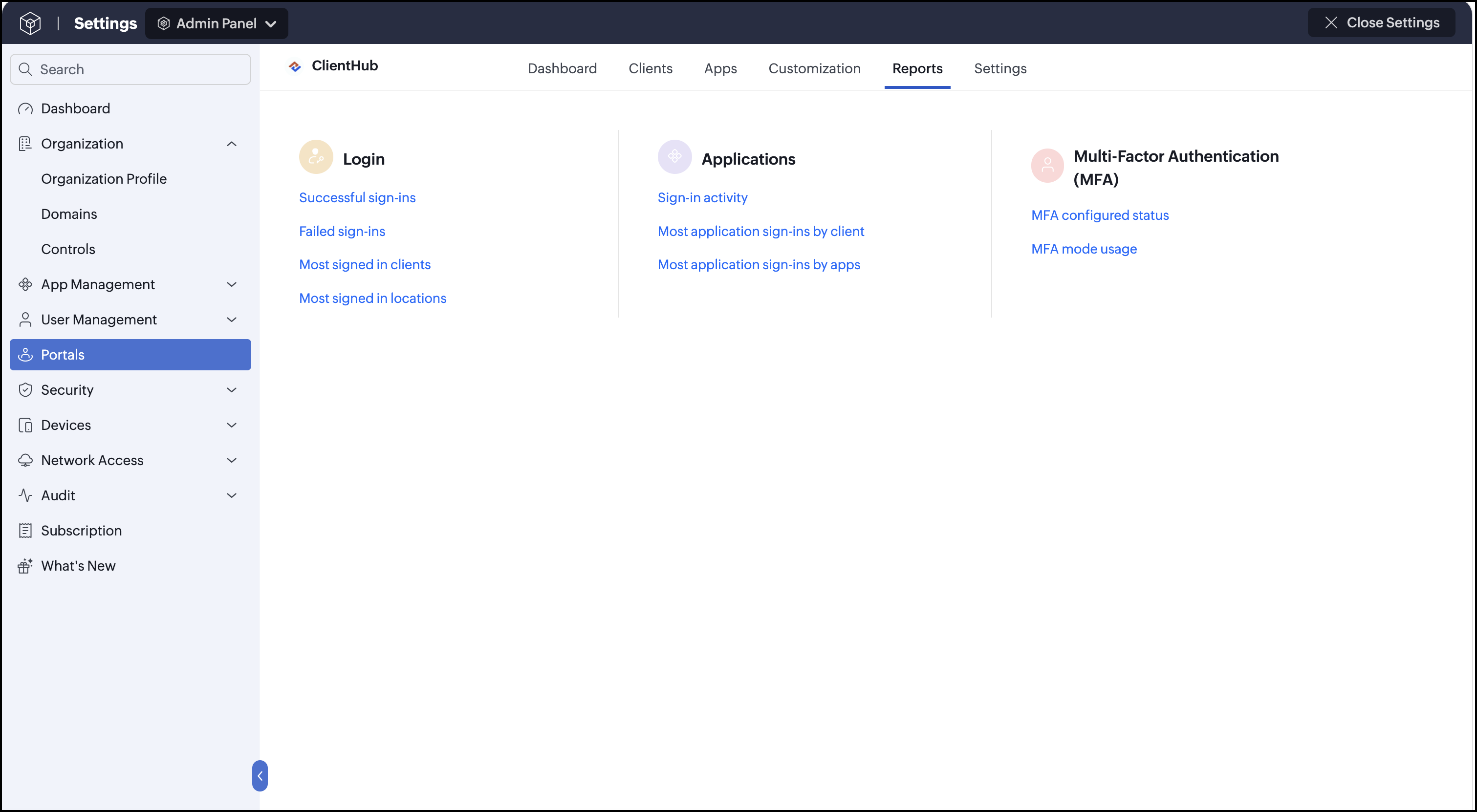The height and width of the screenshot is (812, 1477).
Task: Open Organization Profile in sidebar
Action: (x=104, y=179)
